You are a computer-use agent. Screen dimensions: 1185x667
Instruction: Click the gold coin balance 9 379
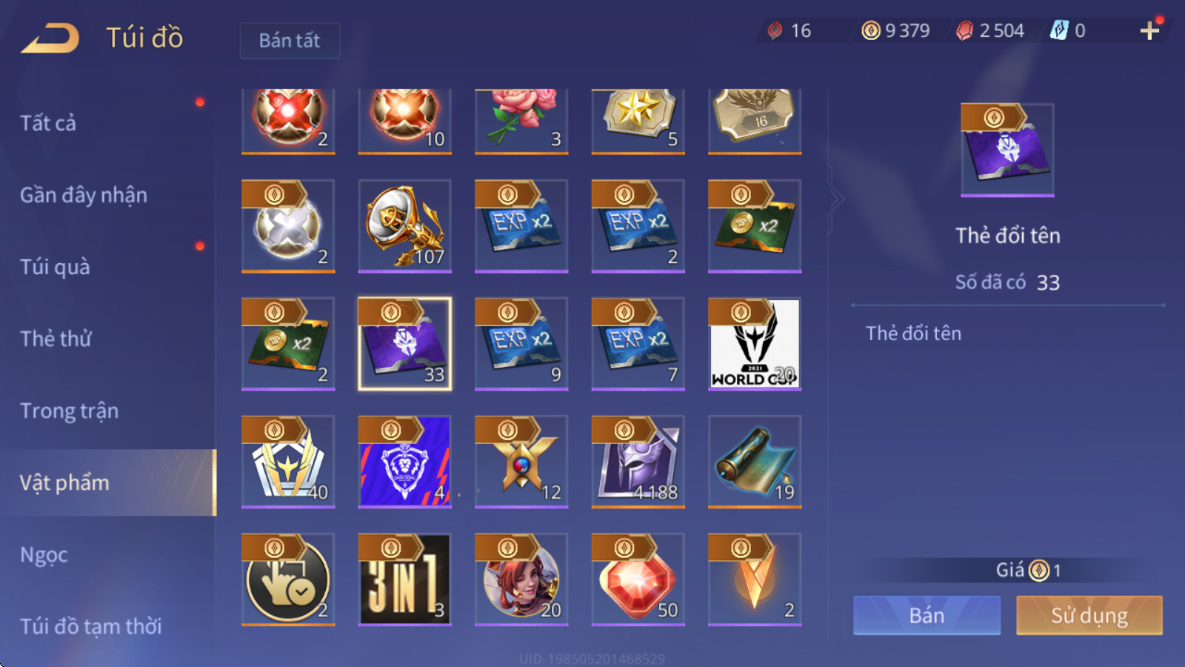(x=896, y=30)
